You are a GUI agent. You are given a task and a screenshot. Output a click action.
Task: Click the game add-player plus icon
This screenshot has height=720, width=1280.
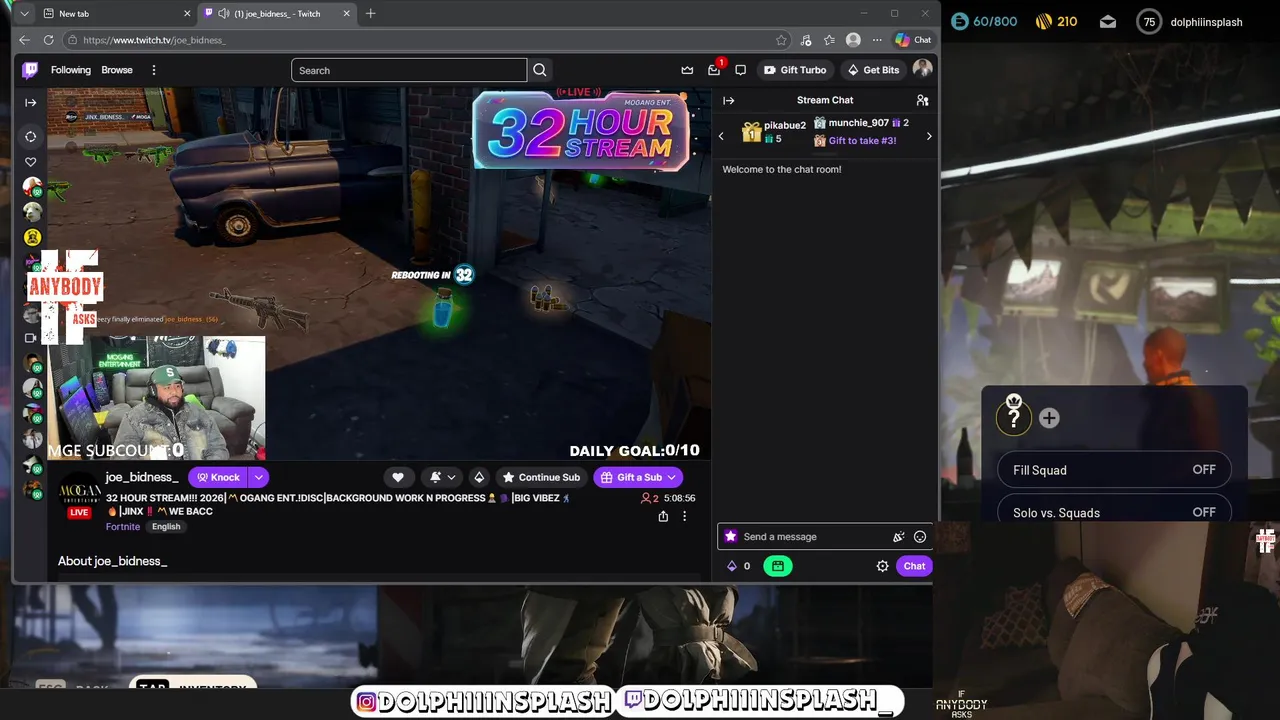(1049, 418)
